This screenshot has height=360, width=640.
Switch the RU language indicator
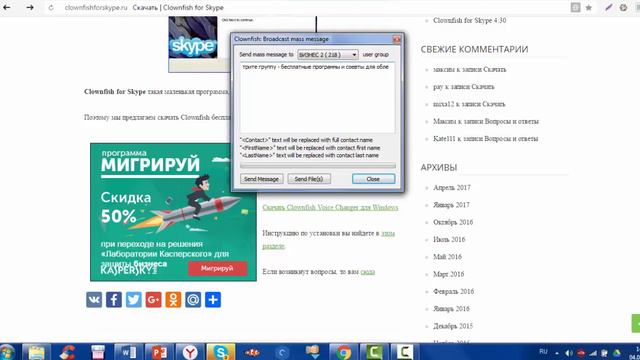pyautogui.click(x=543, y=351)
